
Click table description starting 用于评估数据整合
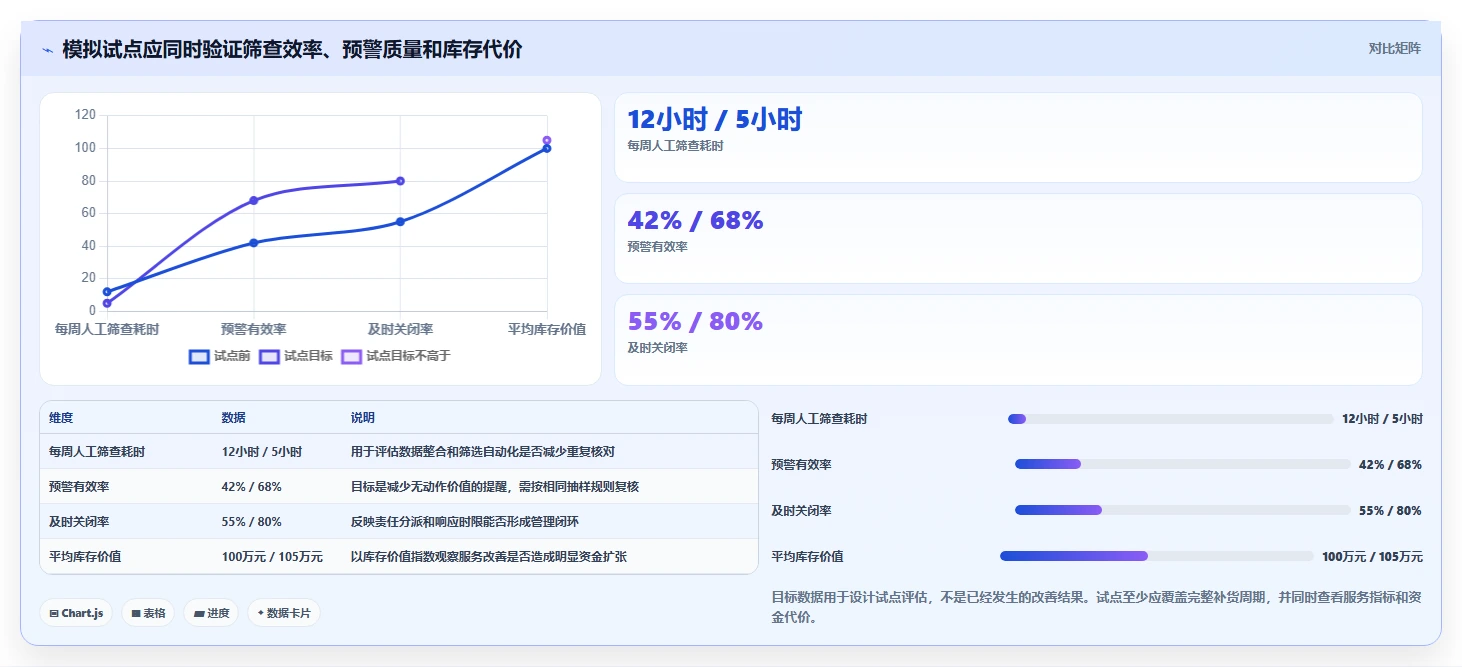(x=482, y=452)
